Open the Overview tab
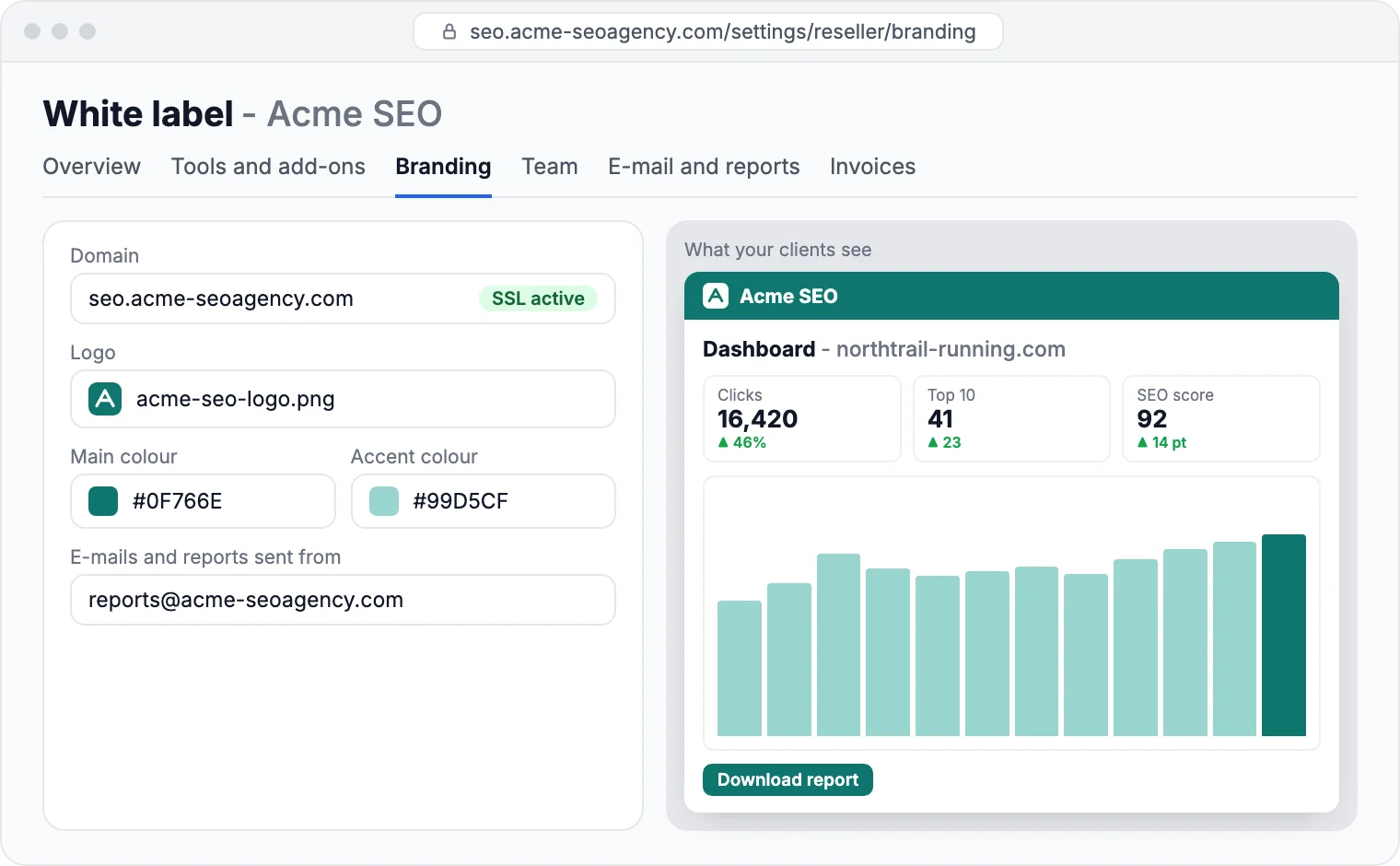This screenshot has height=866, width=1400. [91, 167]
